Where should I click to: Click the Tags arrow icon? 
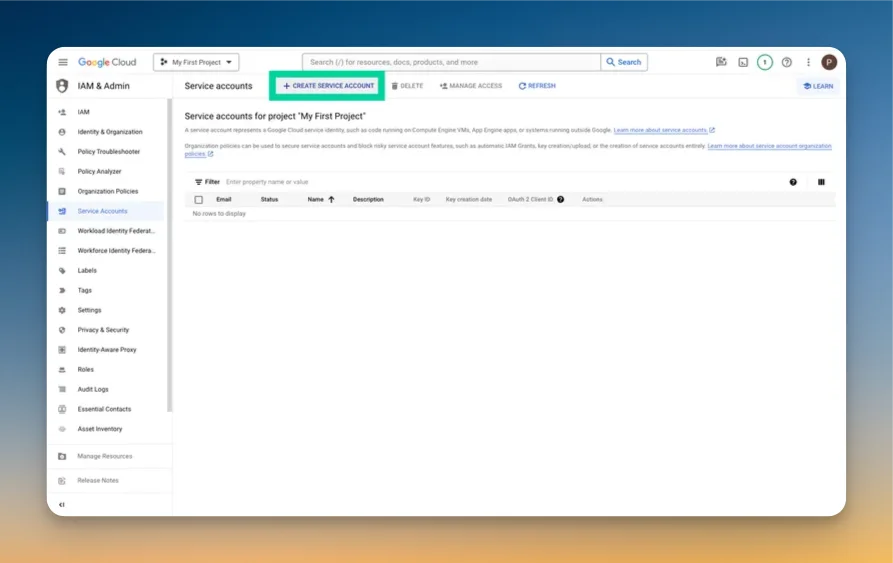coord(62,290)
